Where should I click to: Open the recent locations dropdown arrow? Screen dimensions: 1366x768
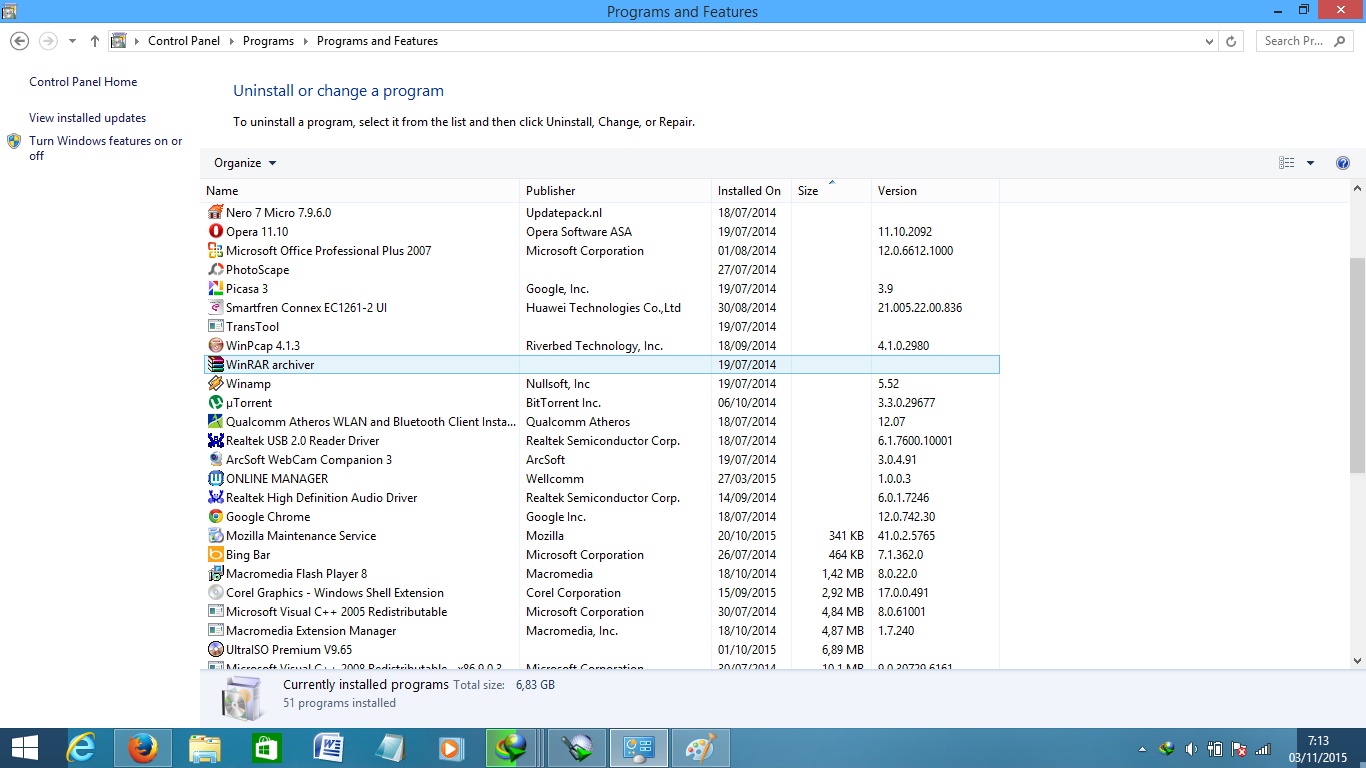coord(72,41)
